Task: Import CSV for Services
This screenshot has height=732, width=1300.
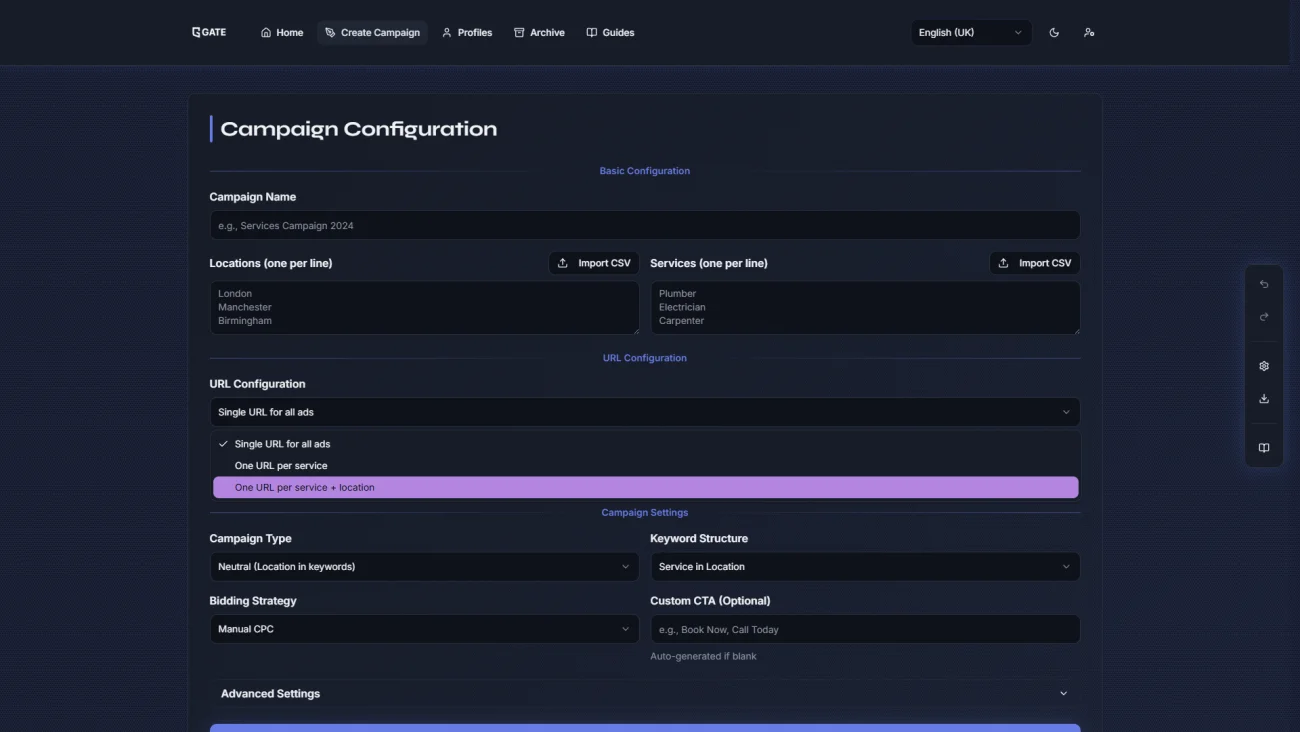Action: (1034, 263)
